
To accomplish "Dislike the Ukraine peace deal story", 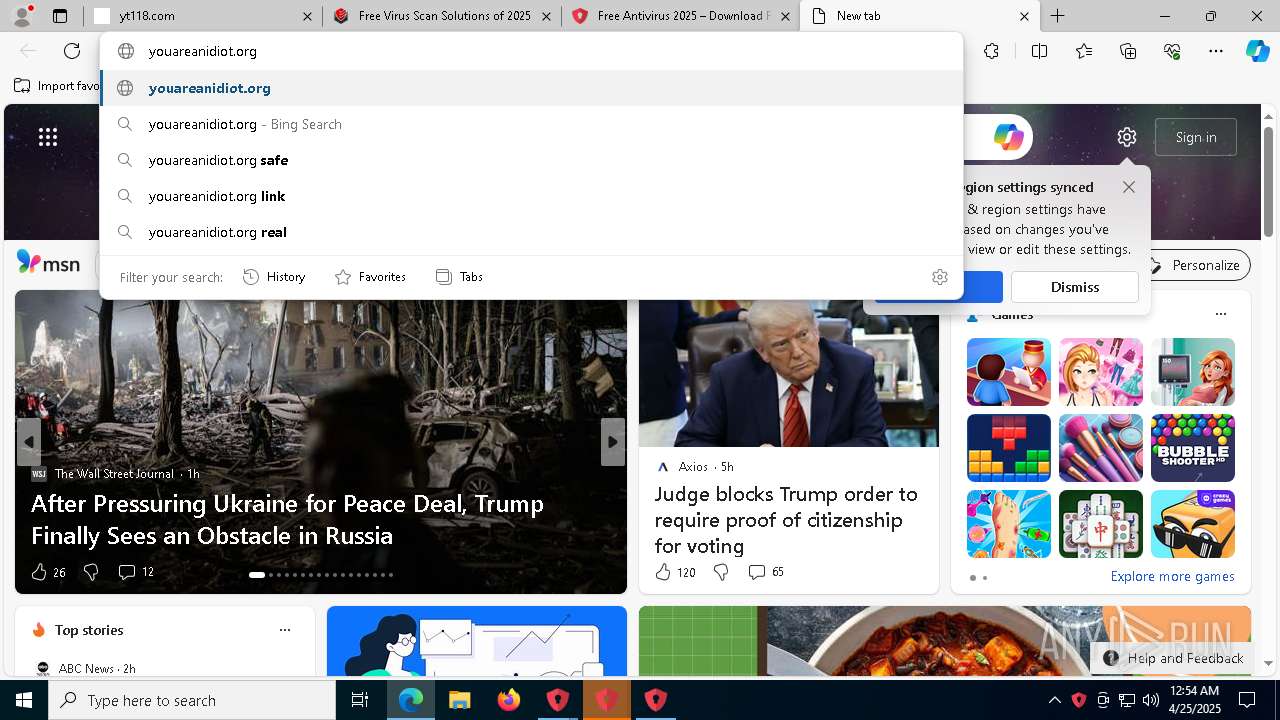I will pos(91,572).
